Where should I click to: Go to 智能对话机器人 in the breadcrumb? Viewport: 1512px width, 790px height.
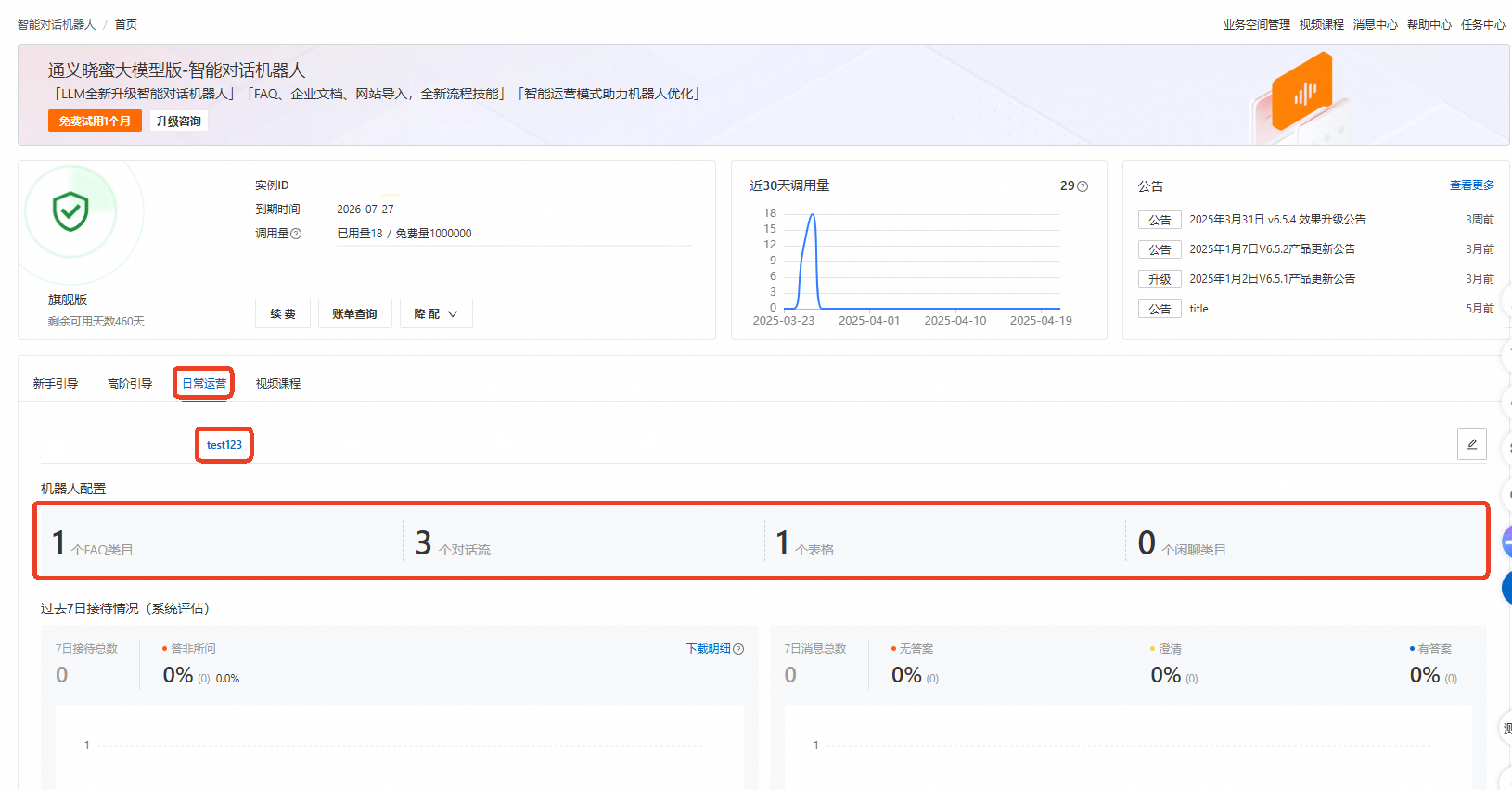(57, 25)
